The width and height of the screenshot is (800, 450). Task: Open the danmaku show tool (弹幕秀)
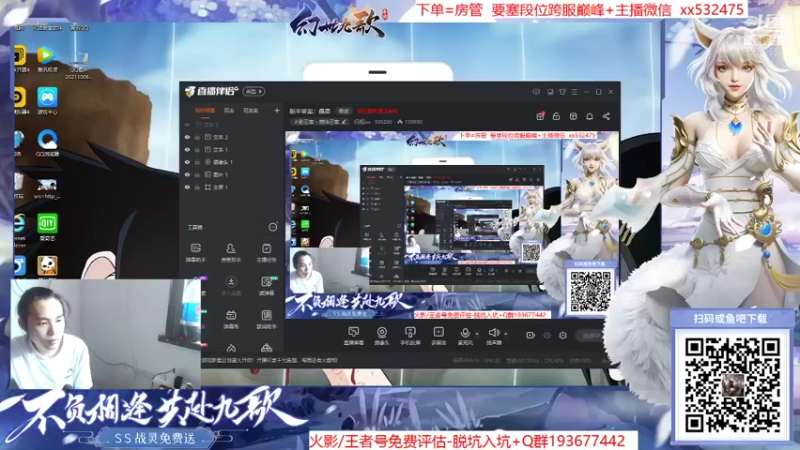tap(231, 319)
